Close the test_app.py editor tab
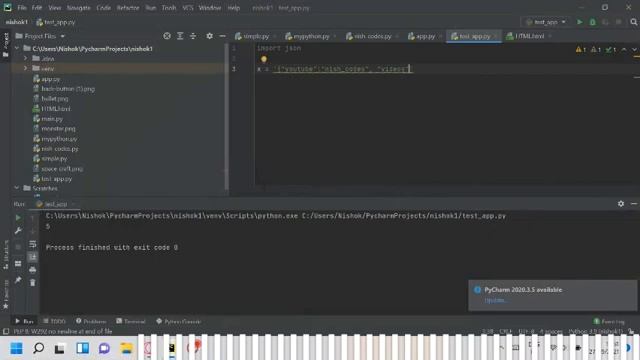This screenshot has width=640, height=360. click(x=496, y=36)
